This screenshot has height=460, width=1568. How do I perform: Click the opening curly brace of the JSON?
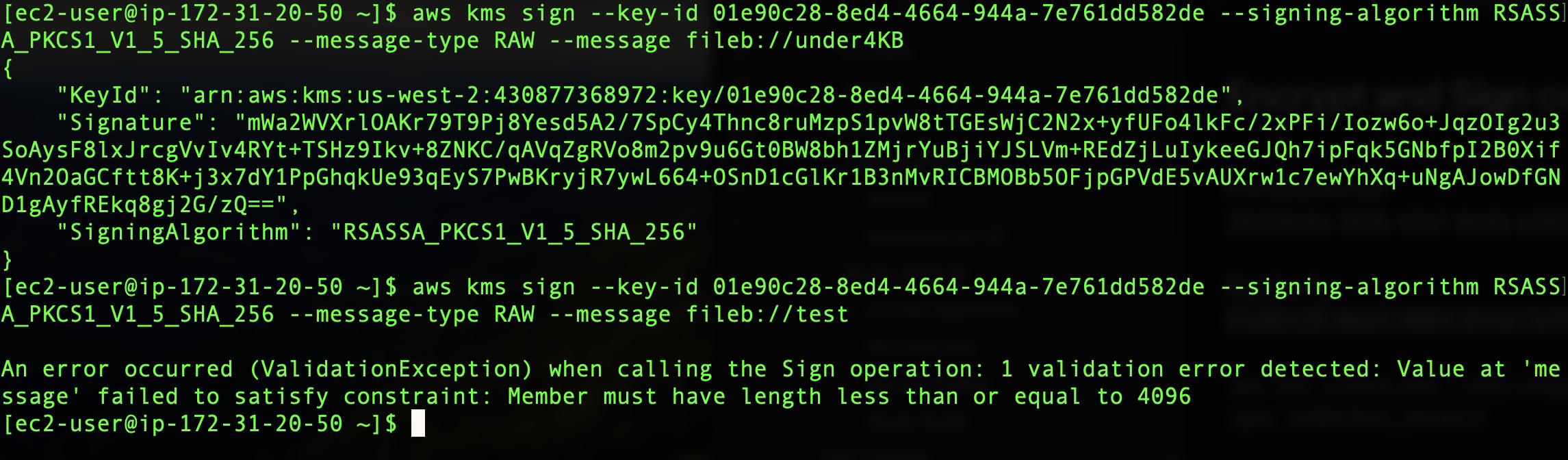8,68
